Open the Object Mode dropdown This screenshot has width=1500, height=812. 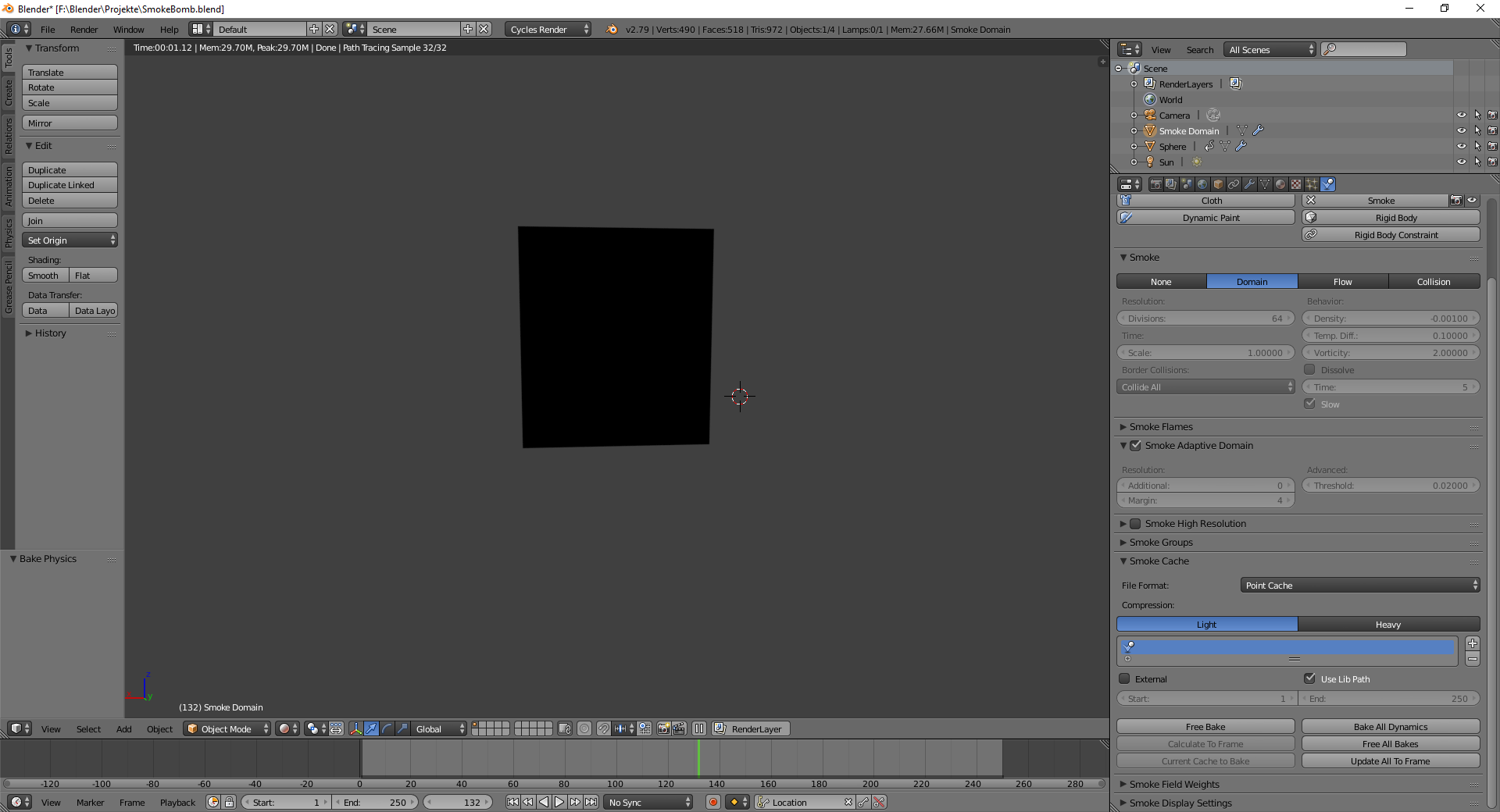click(227, 728)
